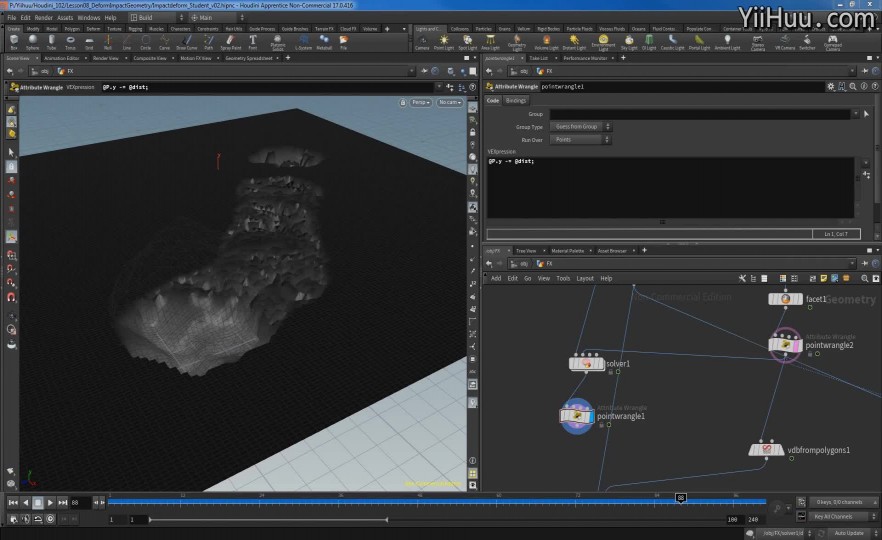The width and height of the screenshot is (882, 540).
Task: Add an Area Light from the shelf
Action: 490,42
